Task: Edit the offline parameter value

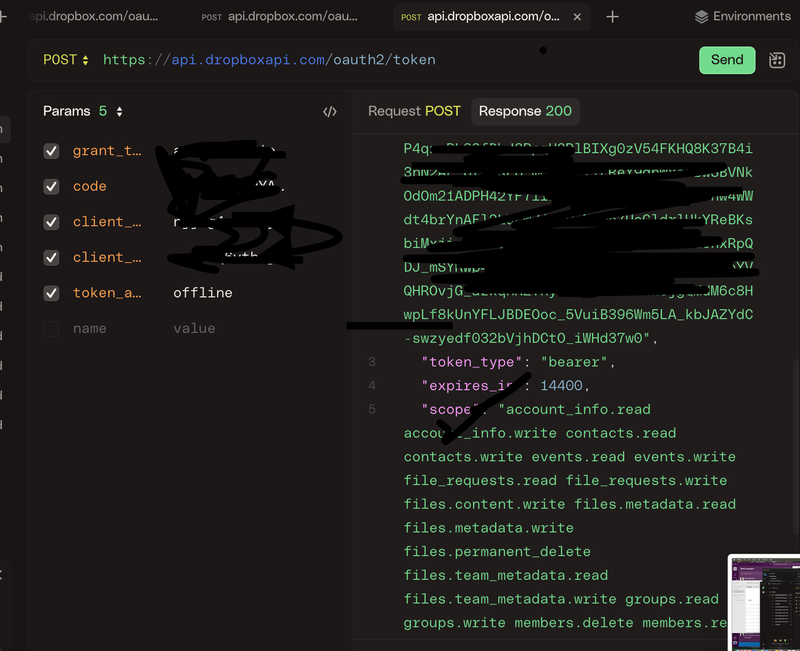Action: (x=203, y=293)
